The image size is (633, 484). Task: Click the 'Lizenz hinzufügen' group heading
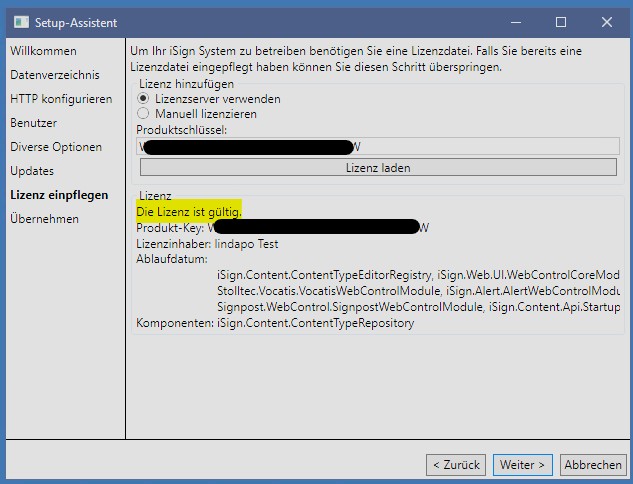(187, 84)
